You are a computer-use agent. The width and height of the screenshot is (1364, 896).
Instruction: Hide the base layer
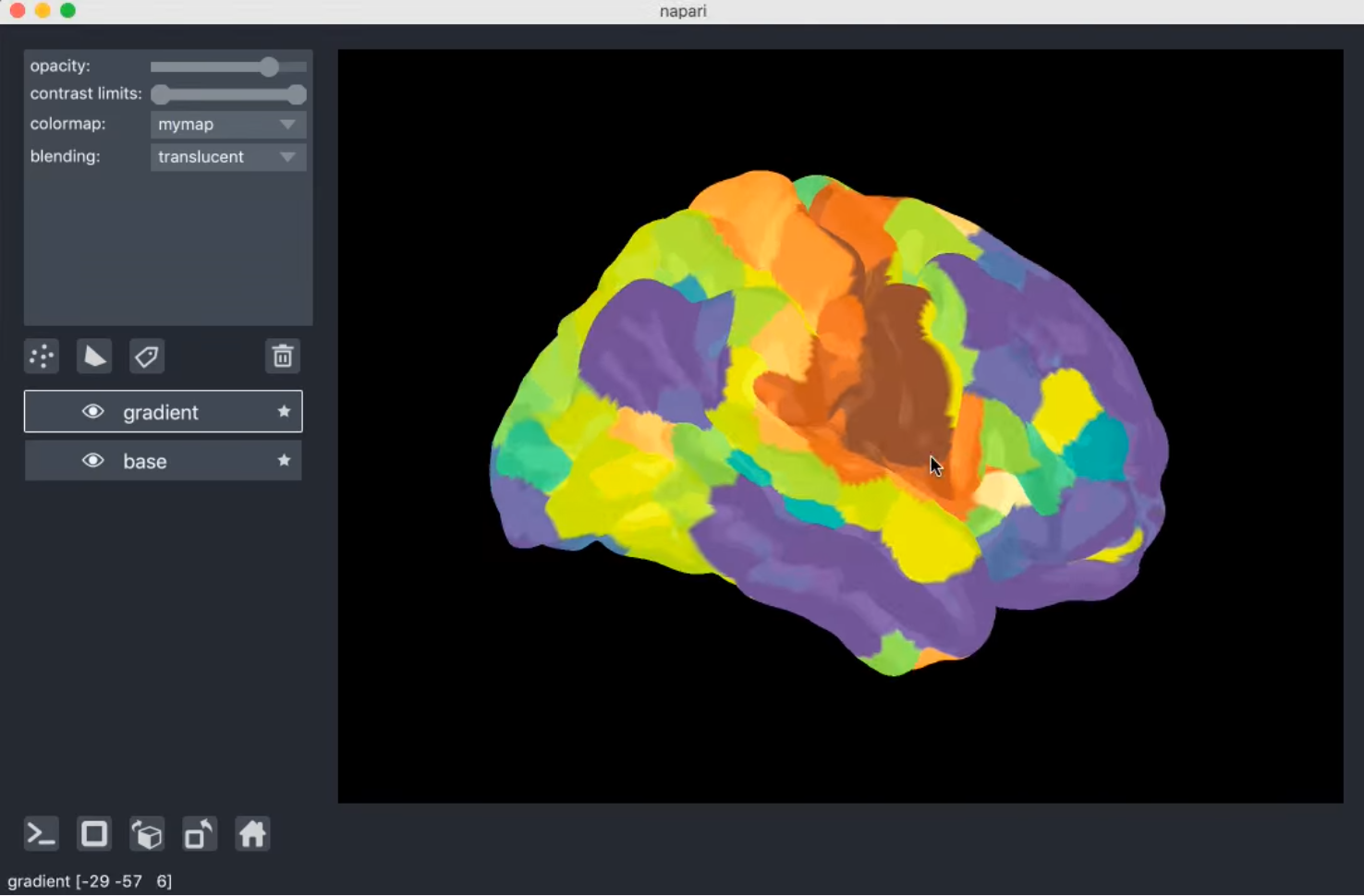[x=92, y=460]
